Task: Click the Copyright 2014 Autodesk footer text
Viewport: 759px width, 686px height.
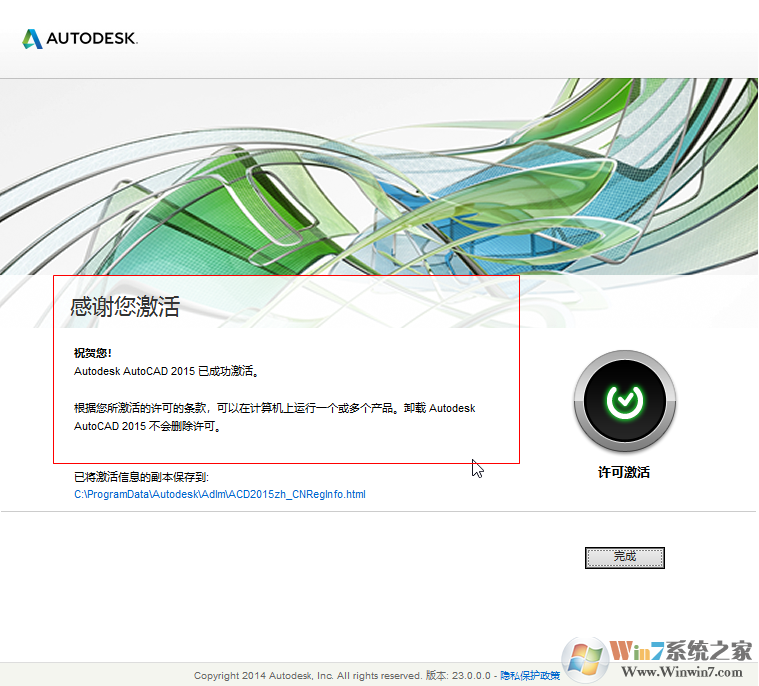Action: point(308,675)
